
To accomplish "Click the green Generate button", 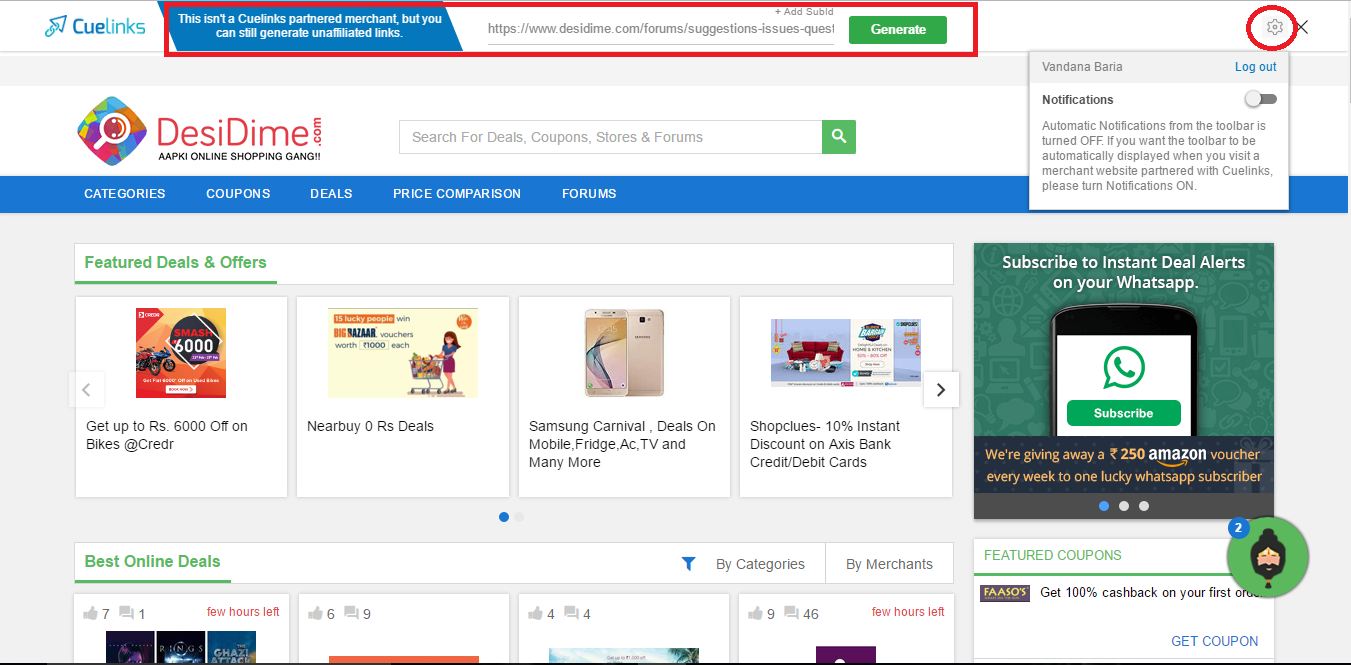I will (x=898, y=30).
